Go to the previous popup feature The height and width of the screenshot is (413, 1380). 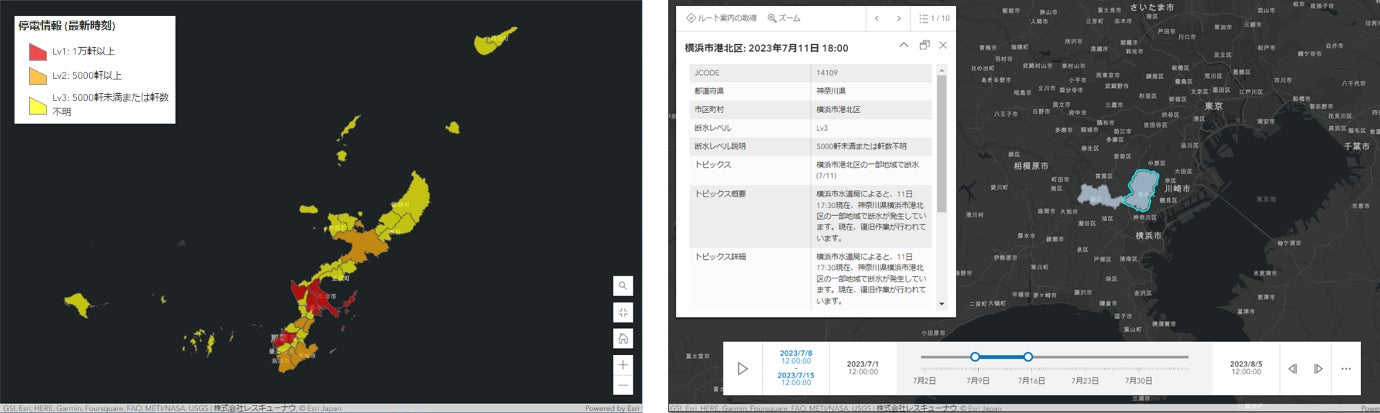tap(877, 18)
